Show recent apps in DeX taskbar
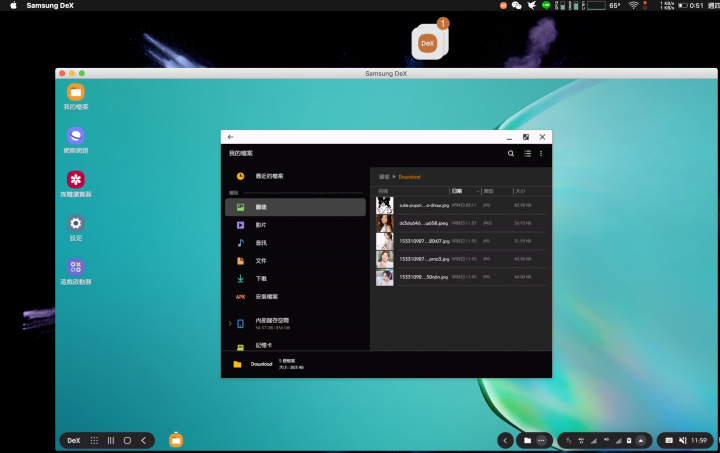The image size is (720, 453). (111, 440)
